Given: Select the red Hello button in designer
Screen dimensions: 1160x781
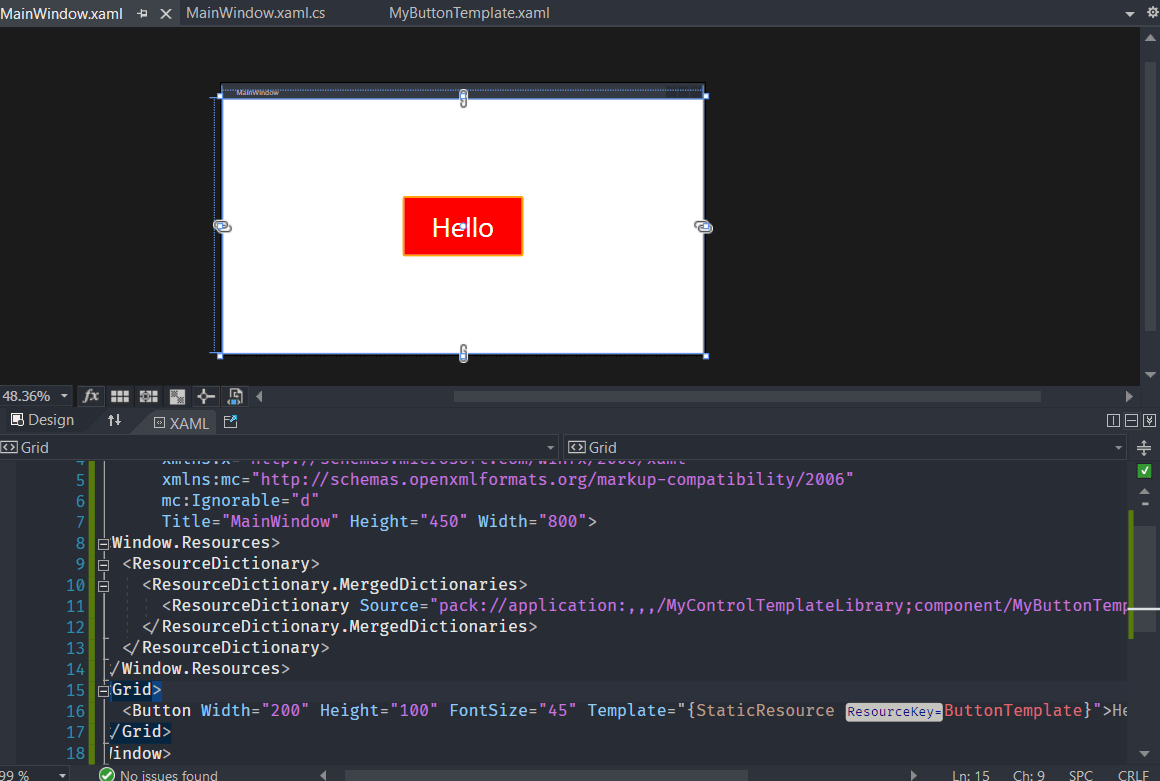Looking at the screenshot, I should (x=463, y=227).
